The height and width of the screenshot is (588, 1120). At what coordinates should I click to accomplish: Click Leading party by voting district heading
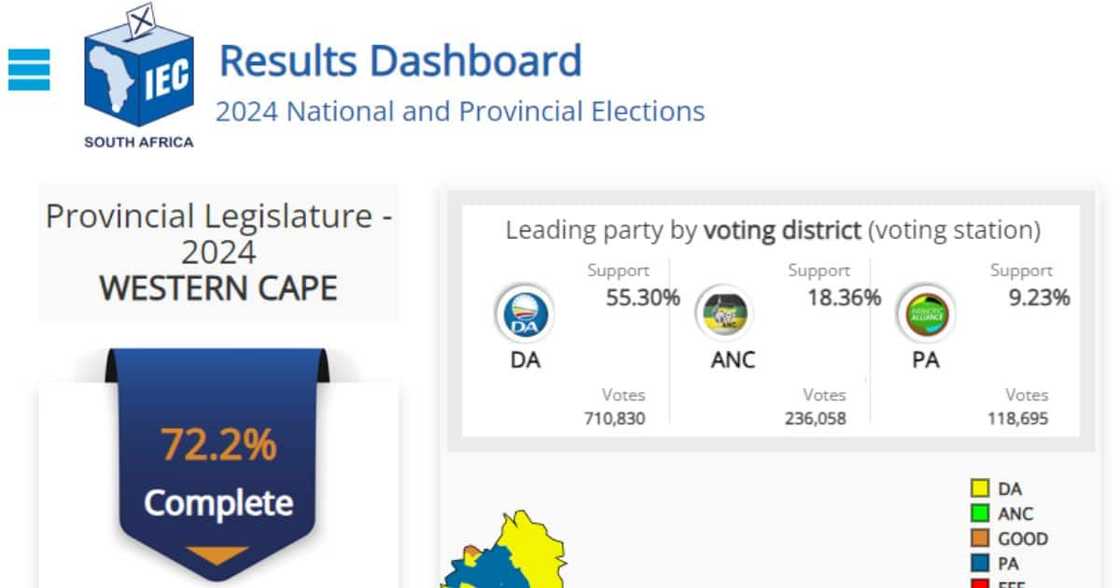[x=772, y=230]
